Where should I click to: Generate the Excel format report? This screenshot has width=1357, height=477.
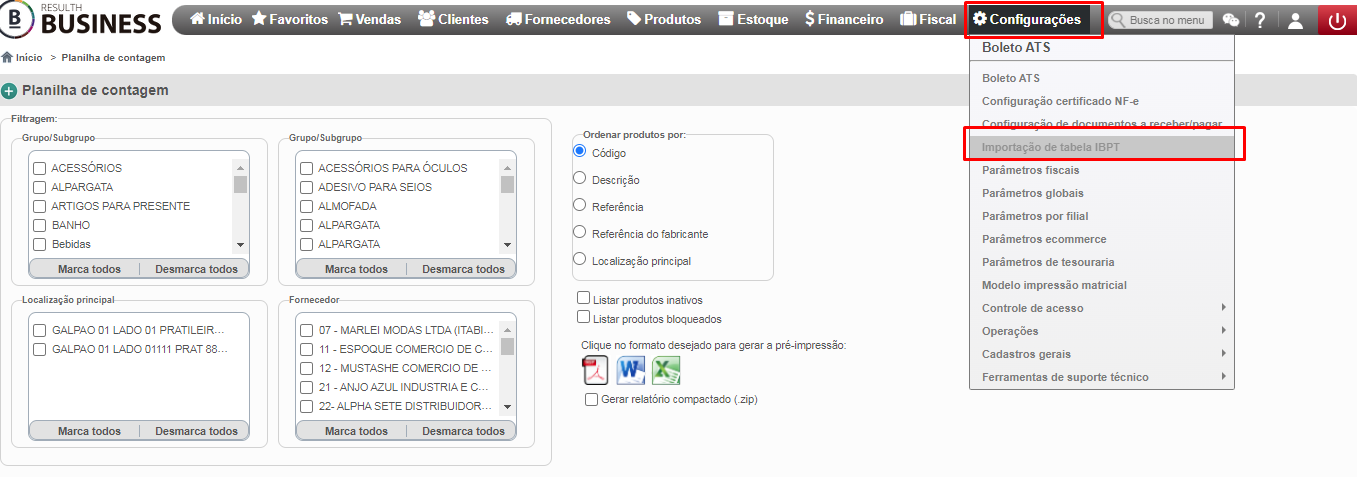click(x=666, y=371)
